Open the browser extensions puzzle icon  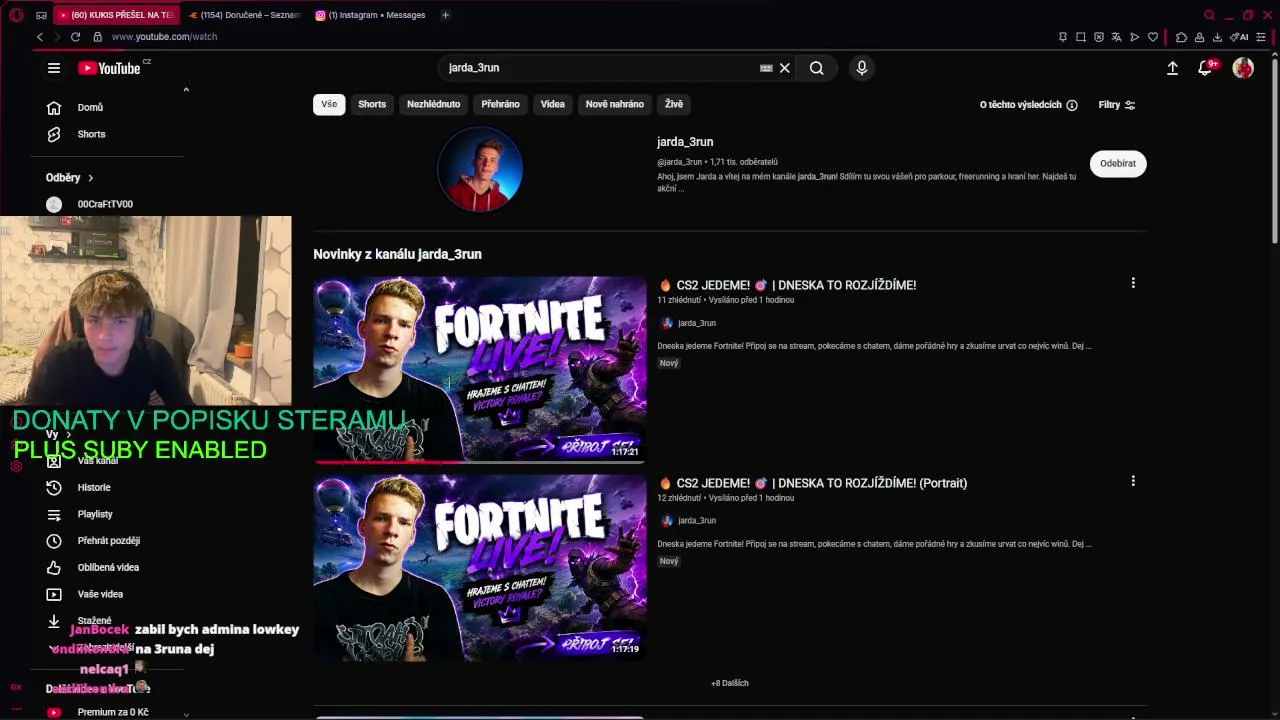[x=1181, y=37]
